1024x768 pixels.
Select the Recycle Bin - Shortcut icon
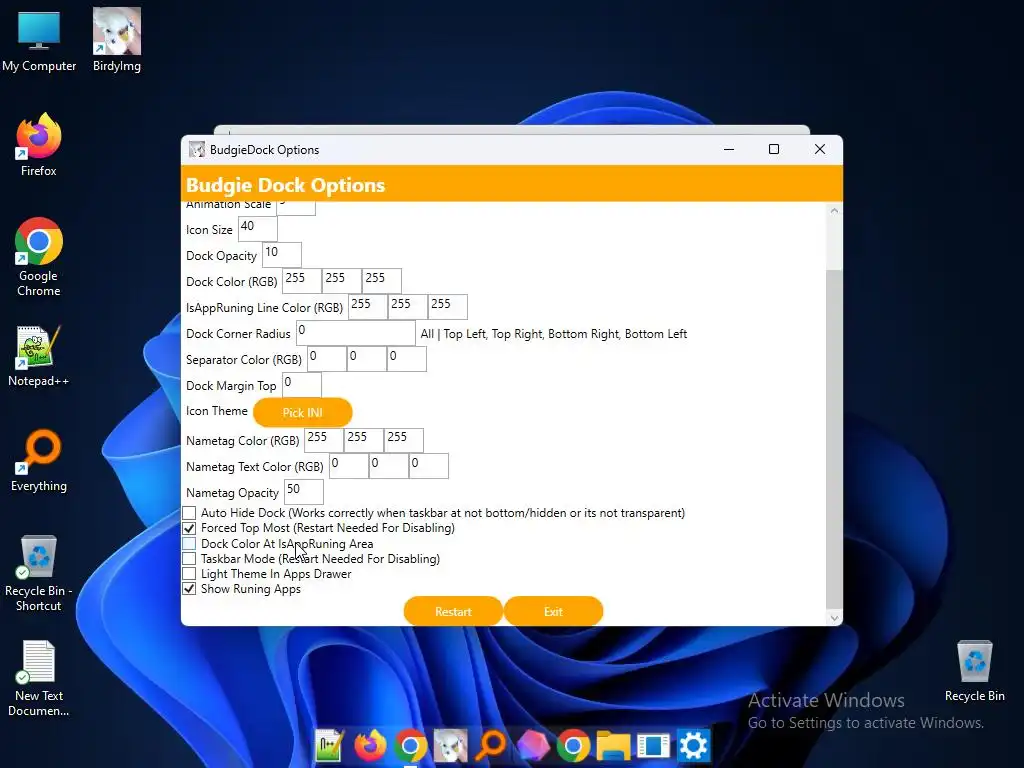point(39,573)
